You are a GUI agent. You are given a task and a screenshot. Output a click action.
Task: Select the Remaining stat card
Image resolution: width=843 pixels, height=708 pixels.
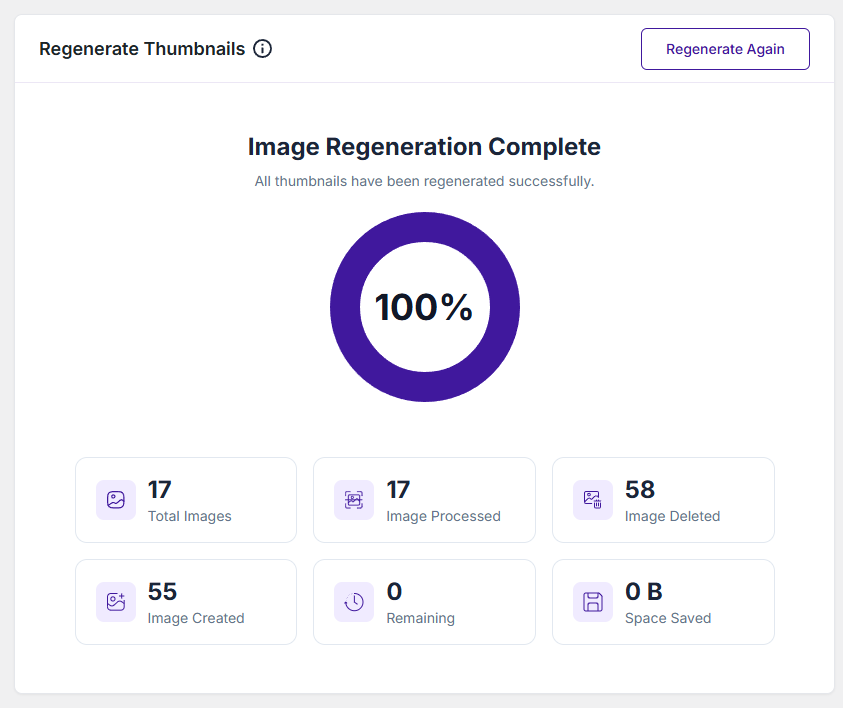(424, 602)
